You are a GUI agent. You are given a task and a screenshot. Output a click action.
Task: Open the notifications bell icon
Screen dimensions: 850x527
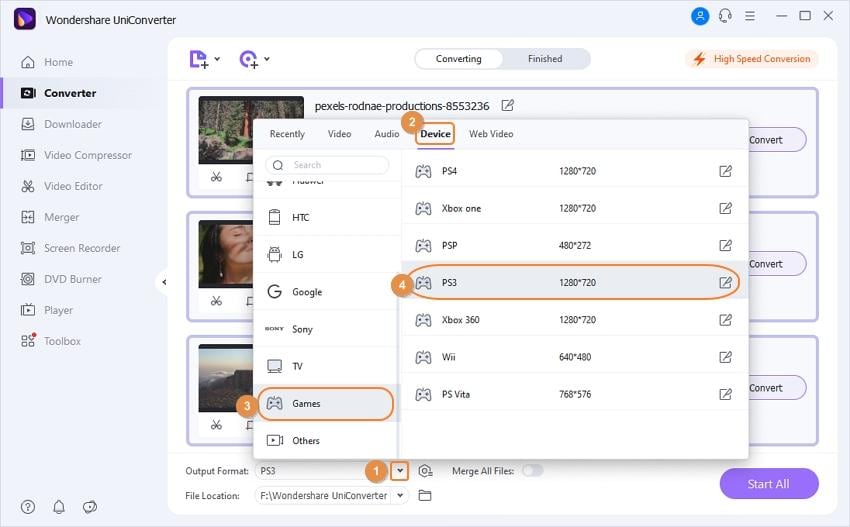[x=59, y=507]
